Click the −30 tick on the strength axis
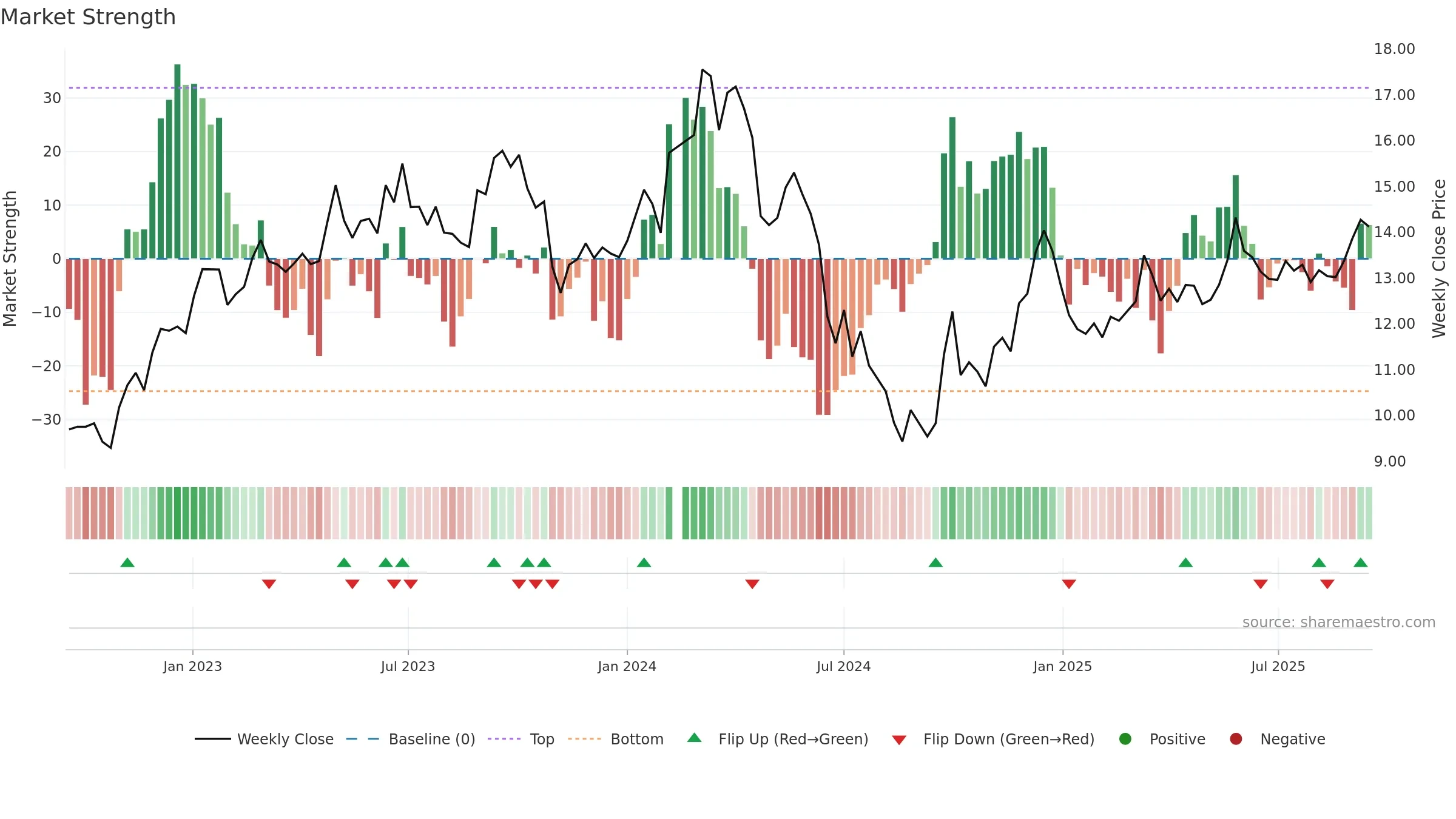This screenshot has height=819, width=1456. click(x=47, y=420)
